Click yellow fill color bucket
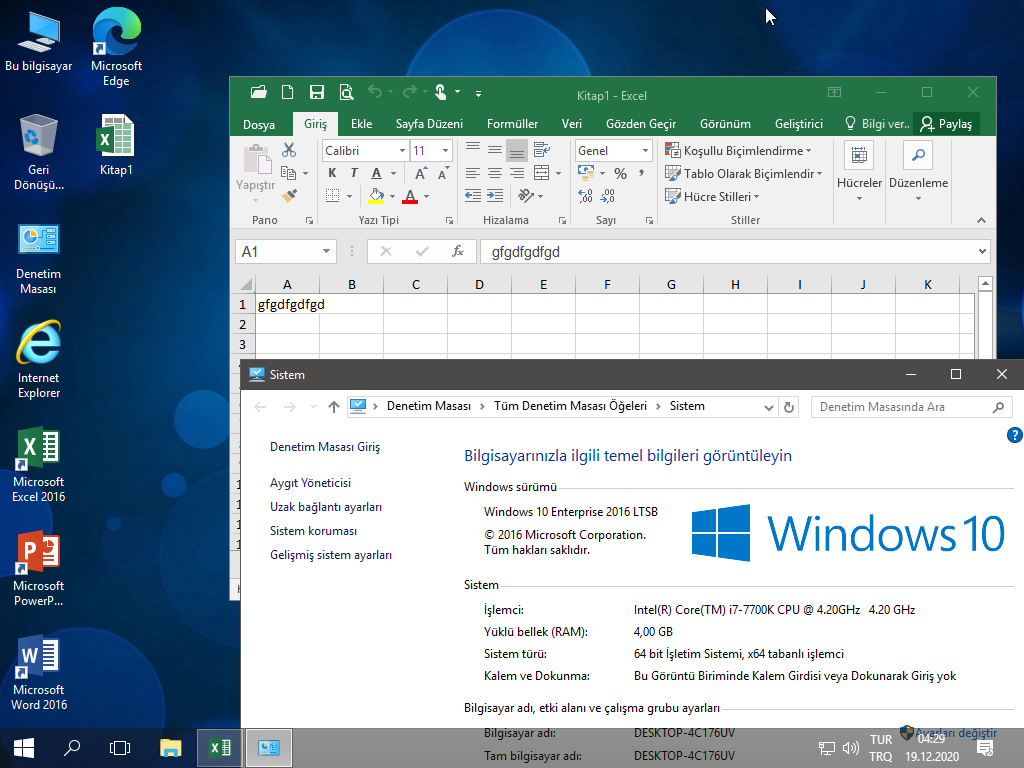 [x=376, y=196]
